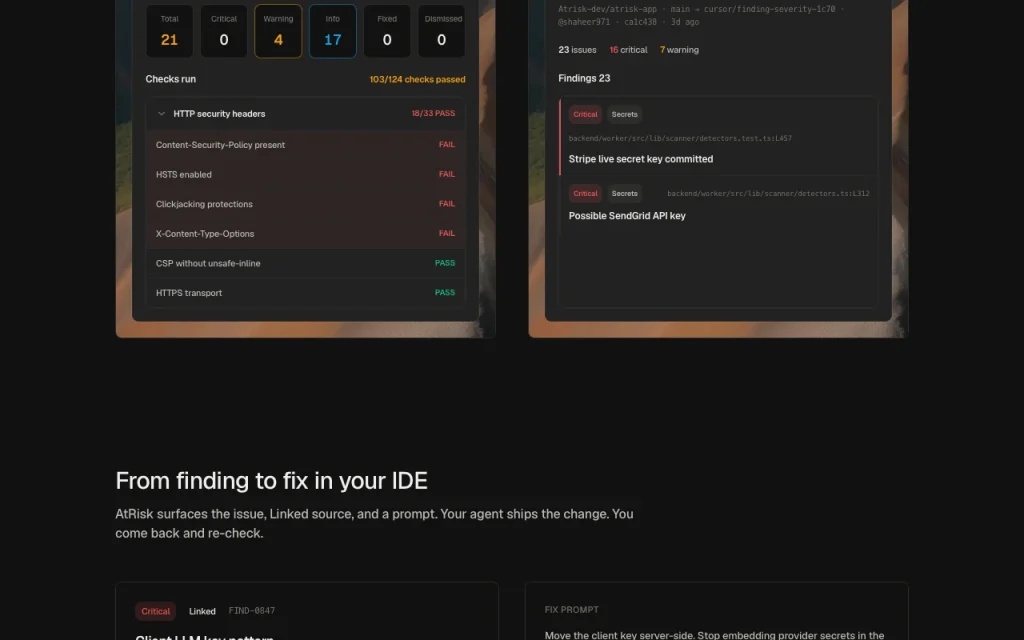Viewport: 1024px width, 640px height.
Task: Click the '16 critical' count
Action: 628,50
